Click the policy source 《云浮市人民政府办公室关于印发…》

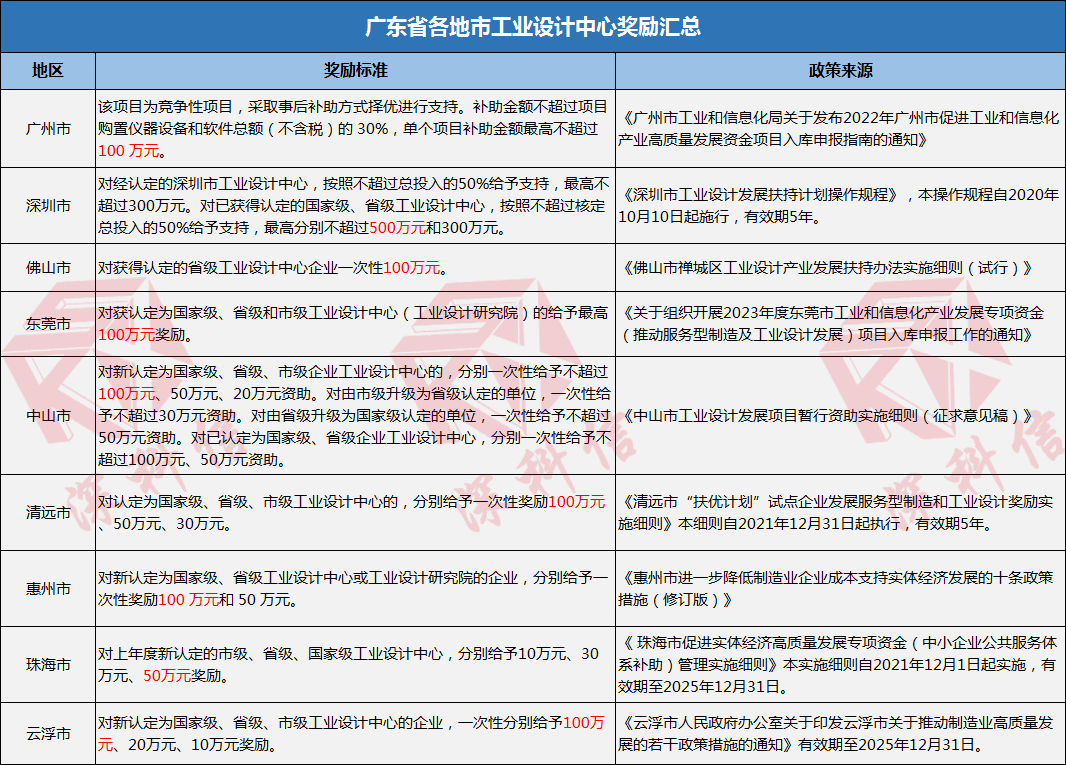(x=836, y=734)
